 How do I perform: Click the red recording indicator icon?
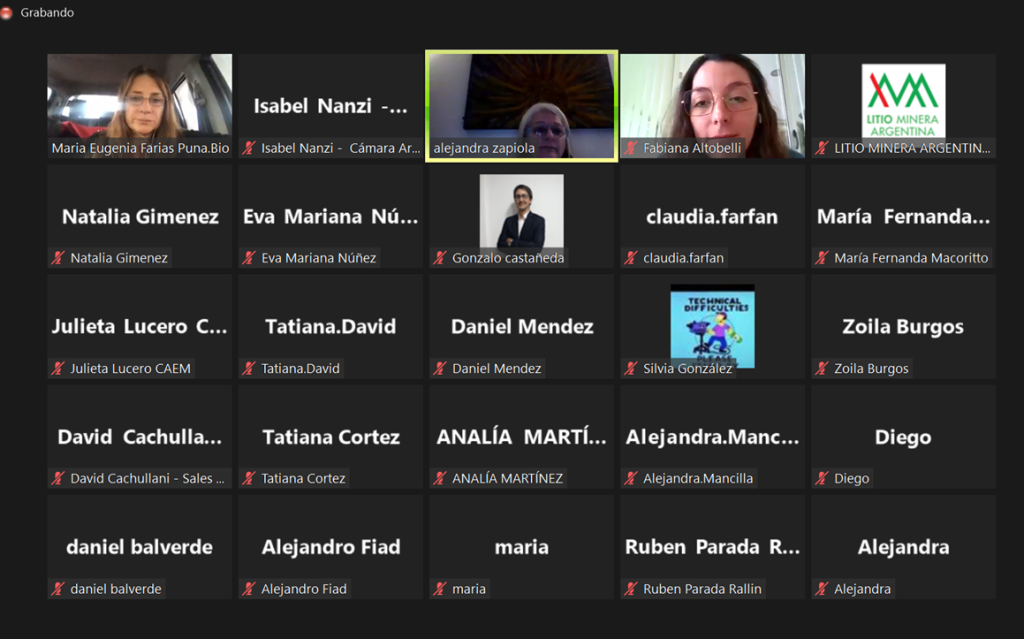pyautogui.click(x=7, y=13)
